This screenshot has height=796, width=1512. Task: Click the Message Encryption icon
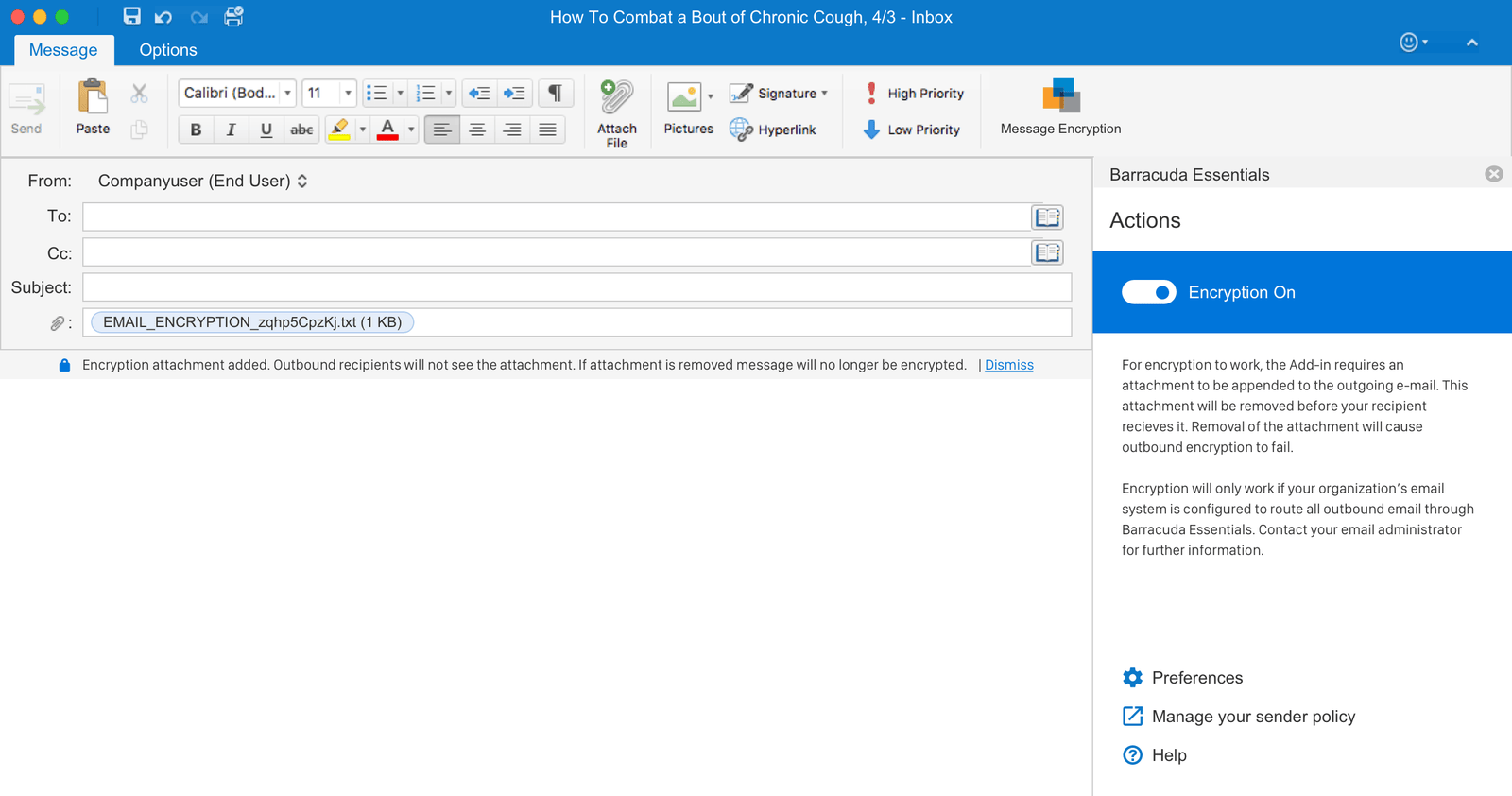pos(1060,97)
